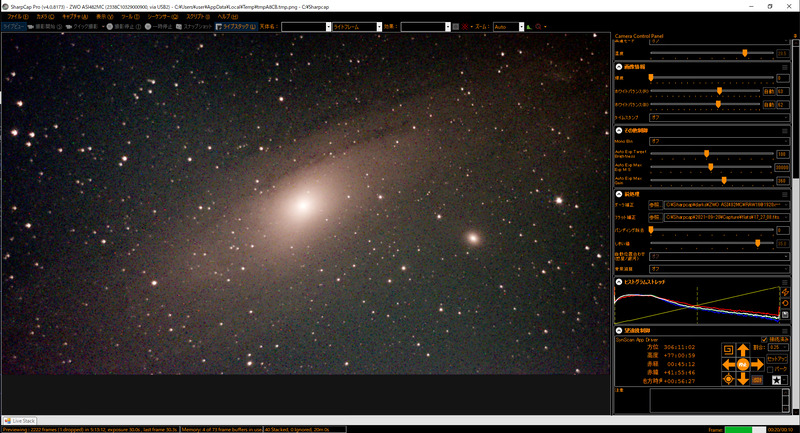Screen dimensions: 800x433
Task: Open the ヘルプ menu
Action: click(x=228, y=16)
